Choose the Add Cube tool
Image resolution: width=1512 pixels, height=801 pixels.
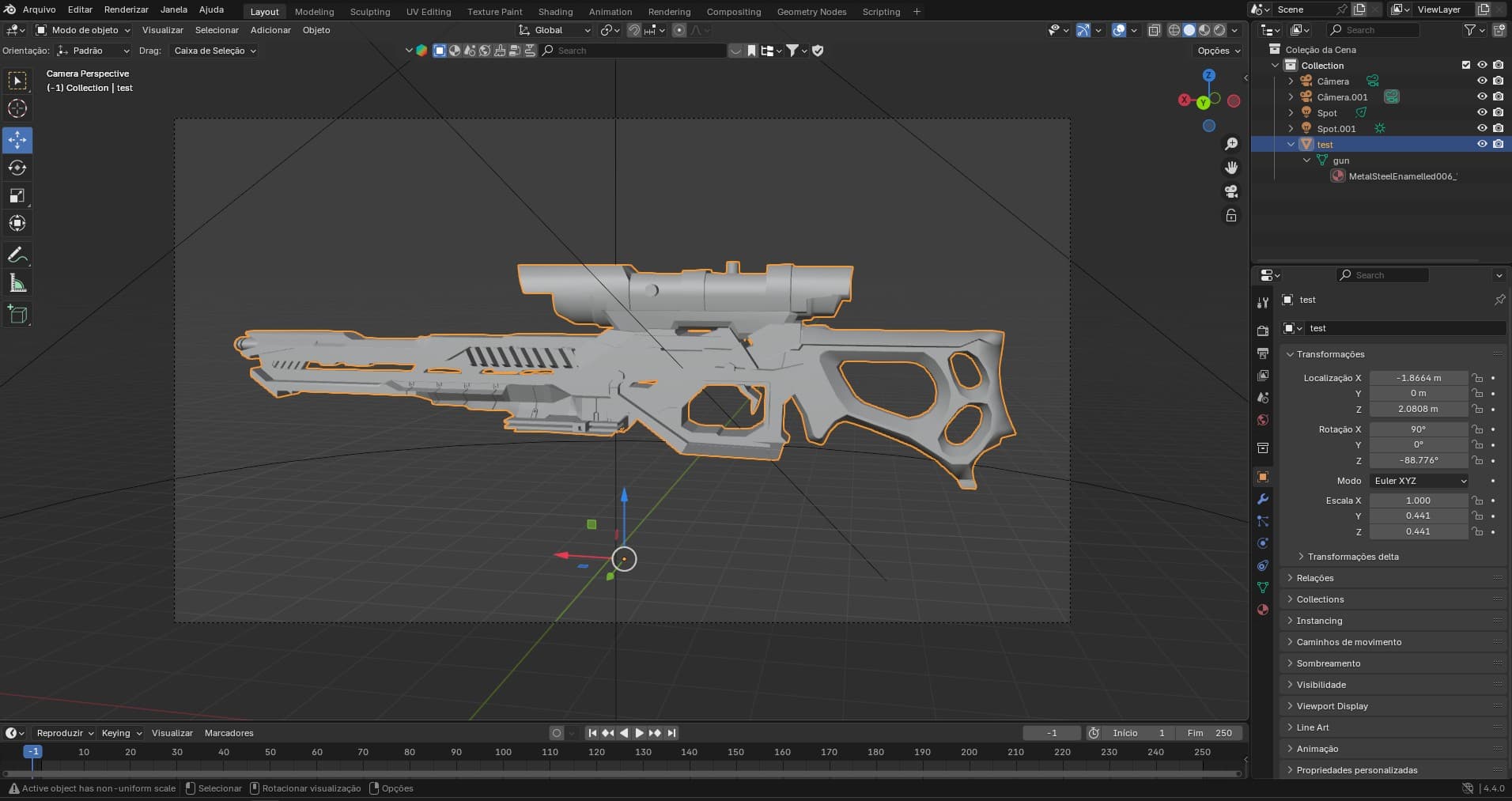[x=17, y=315]
